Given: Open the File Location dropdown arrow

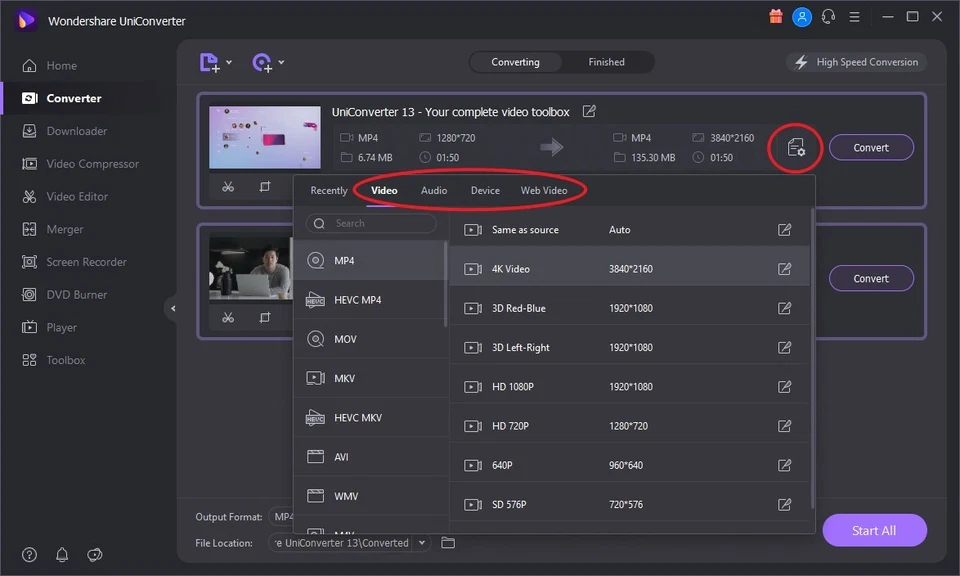Looking at the screenshot, I should pos(422,543).
